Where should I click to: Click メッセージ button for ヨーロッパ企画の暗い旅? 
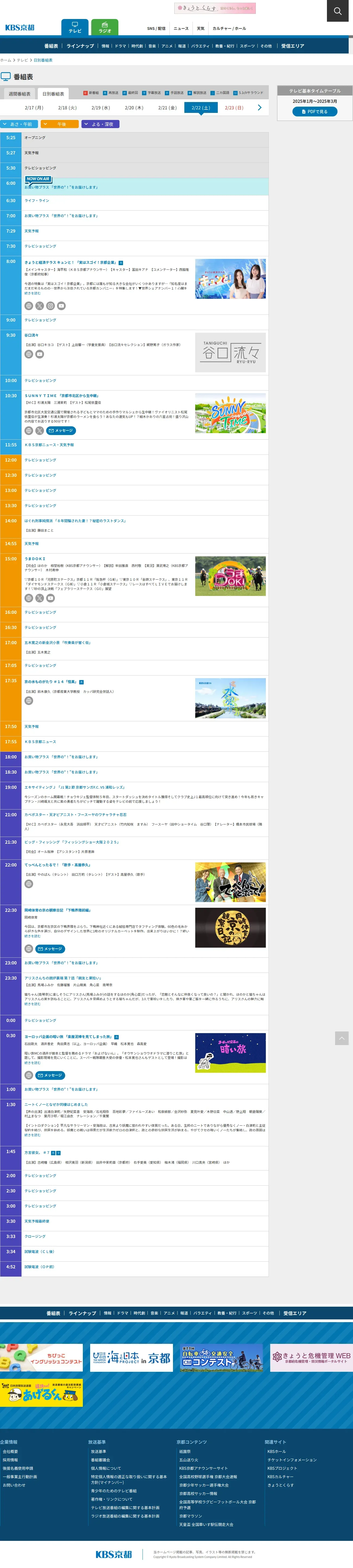point(50,1075)
